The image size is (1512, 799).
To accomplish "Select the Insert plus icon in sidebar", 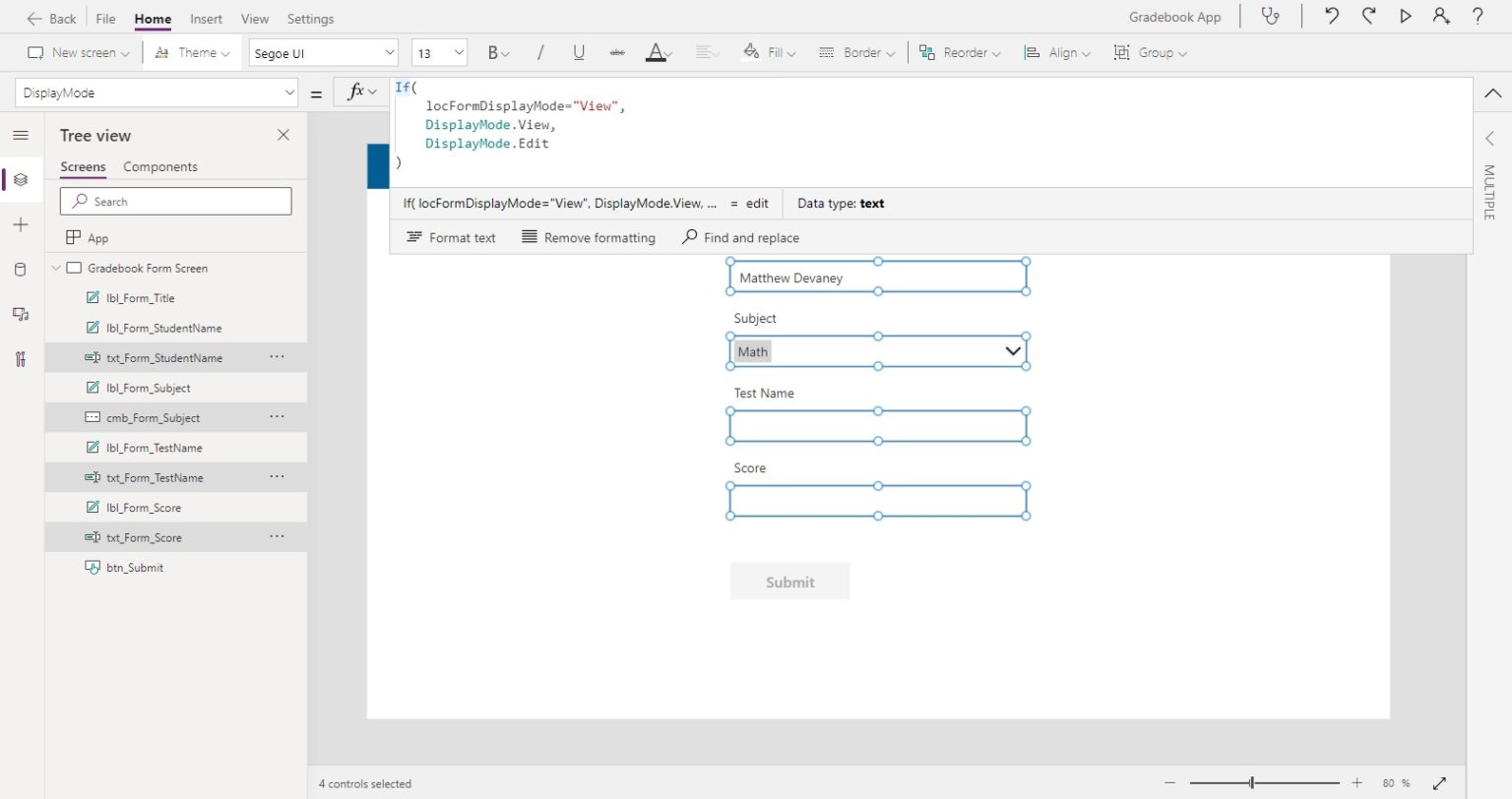I will pos(21,224).
